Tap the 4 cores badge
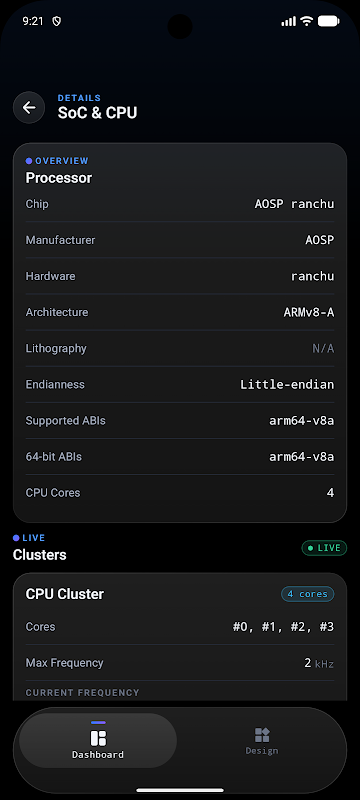 (307, 594)
